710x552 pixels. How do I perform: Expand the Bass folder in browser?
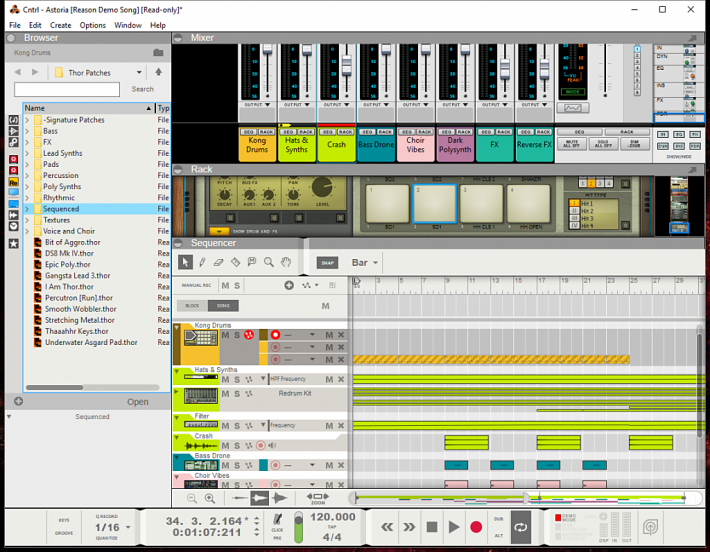(27, 131)
